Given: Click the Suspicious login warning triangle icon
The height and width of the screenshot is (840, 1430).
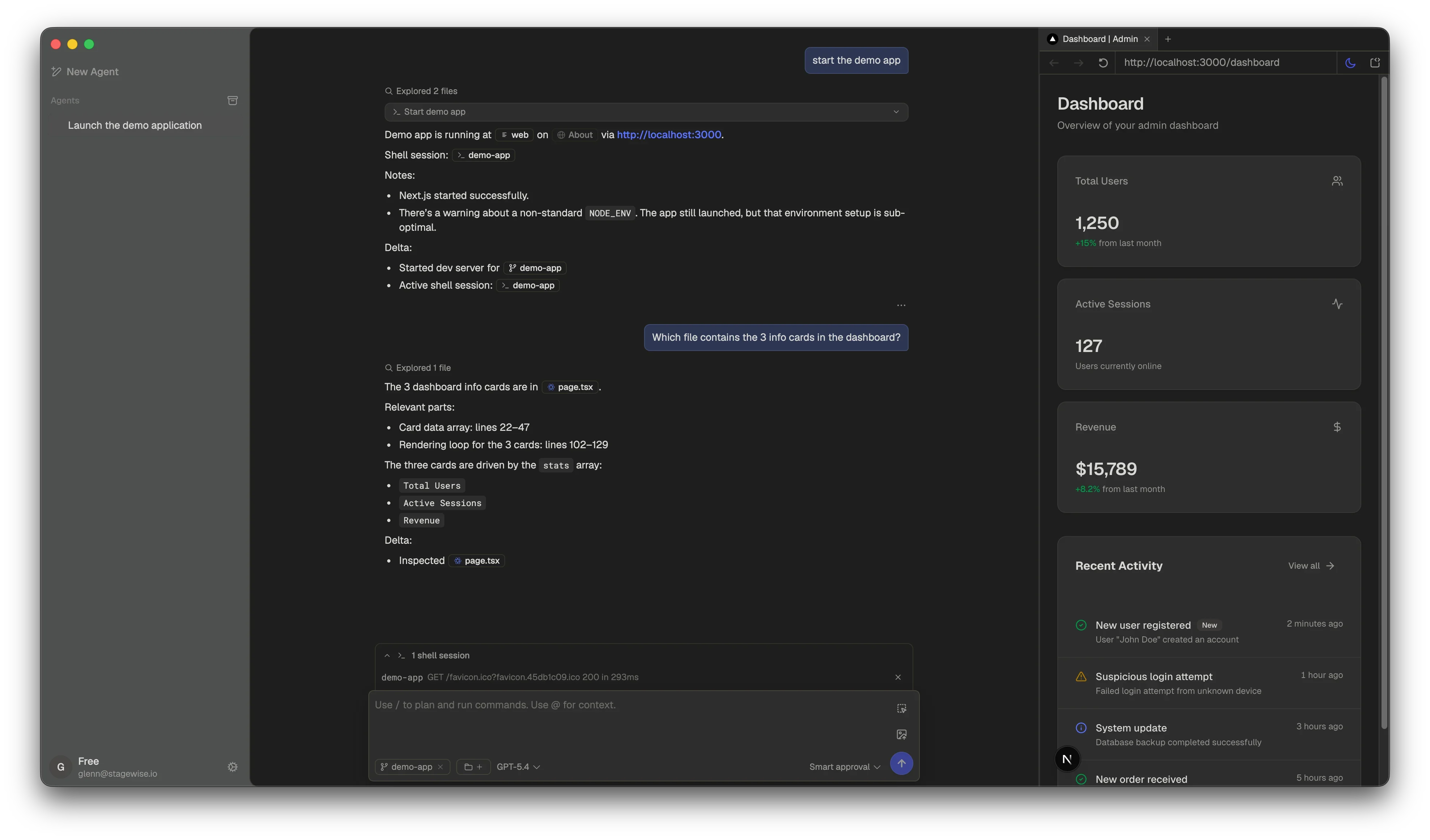Looking at the screenshot, I should [1081, 676].
